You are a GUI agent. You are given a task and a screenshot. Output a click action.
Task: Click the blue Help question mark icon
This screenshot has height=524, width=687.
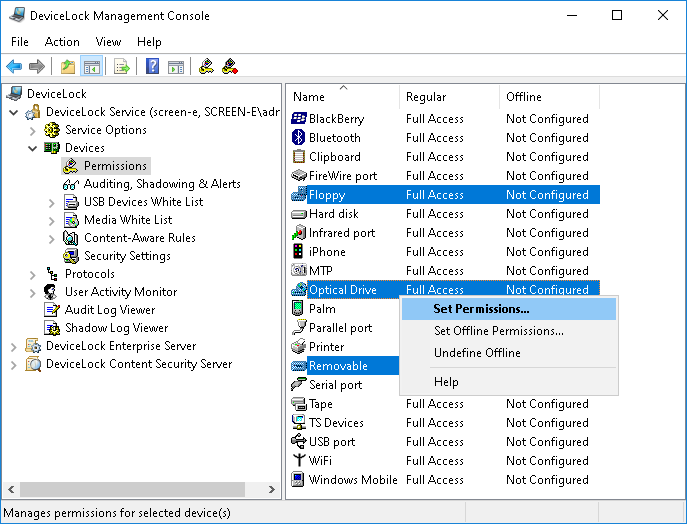[152, 67]
